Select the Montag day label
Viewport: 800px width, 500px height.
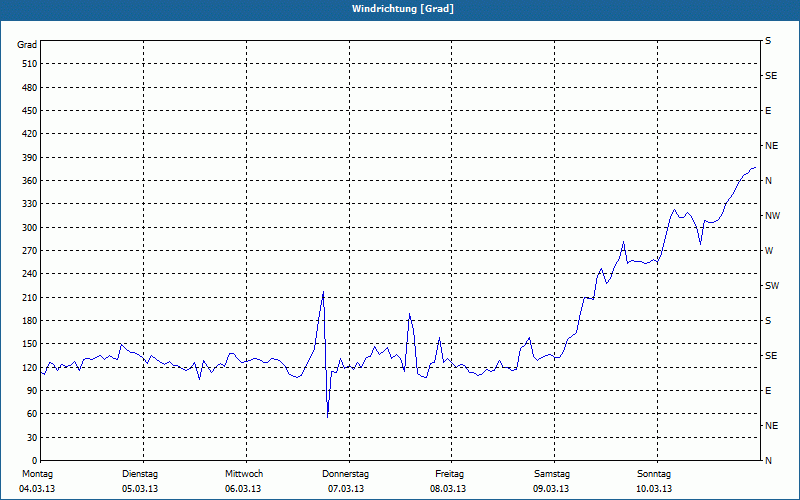pos(37,474)
